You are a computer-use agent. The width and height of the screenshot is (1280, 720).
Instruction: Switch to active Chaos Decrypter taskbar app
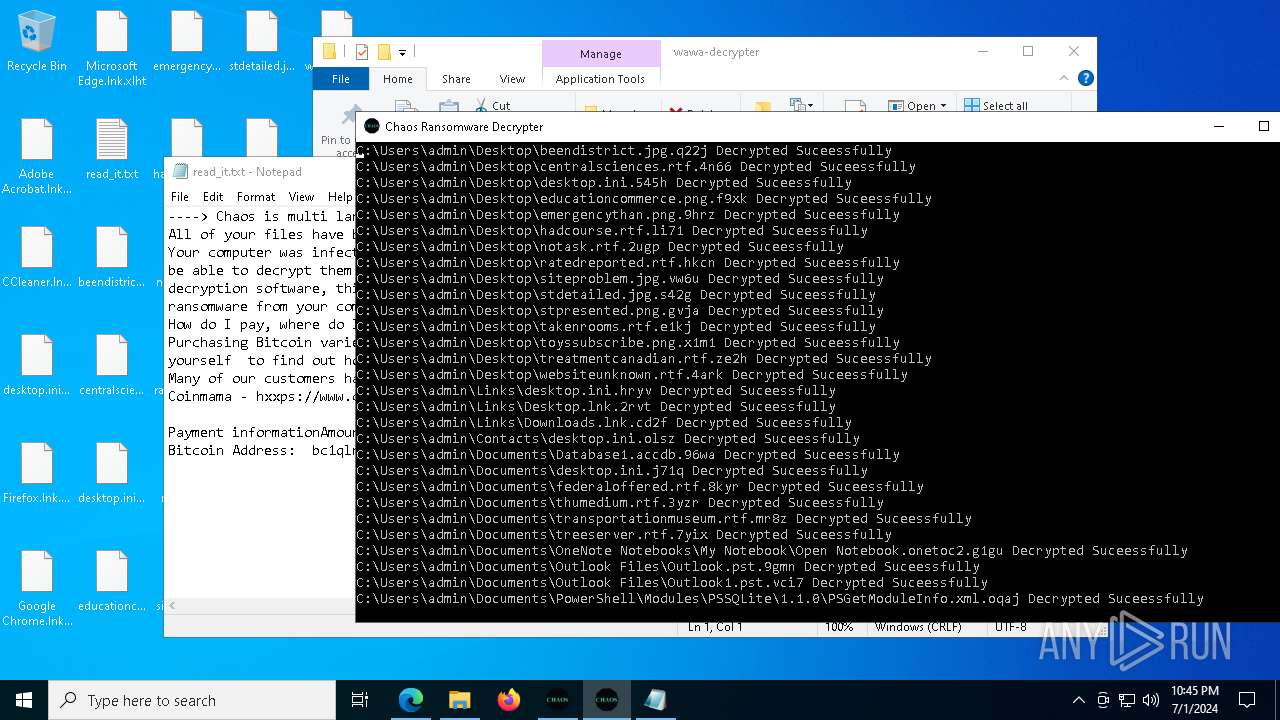pyautogui.click(x=606, y=700)
